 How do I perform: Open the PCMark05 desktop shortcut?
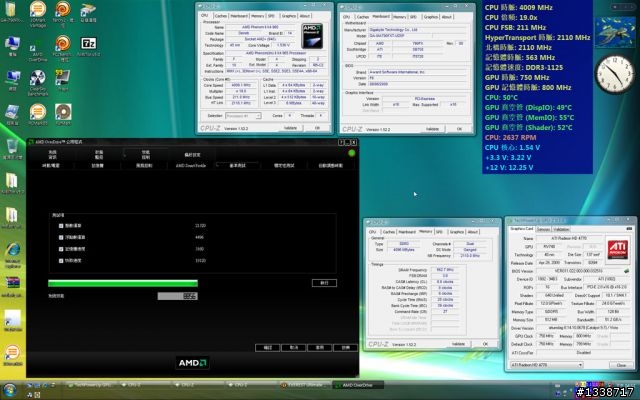tap(38, 114)
